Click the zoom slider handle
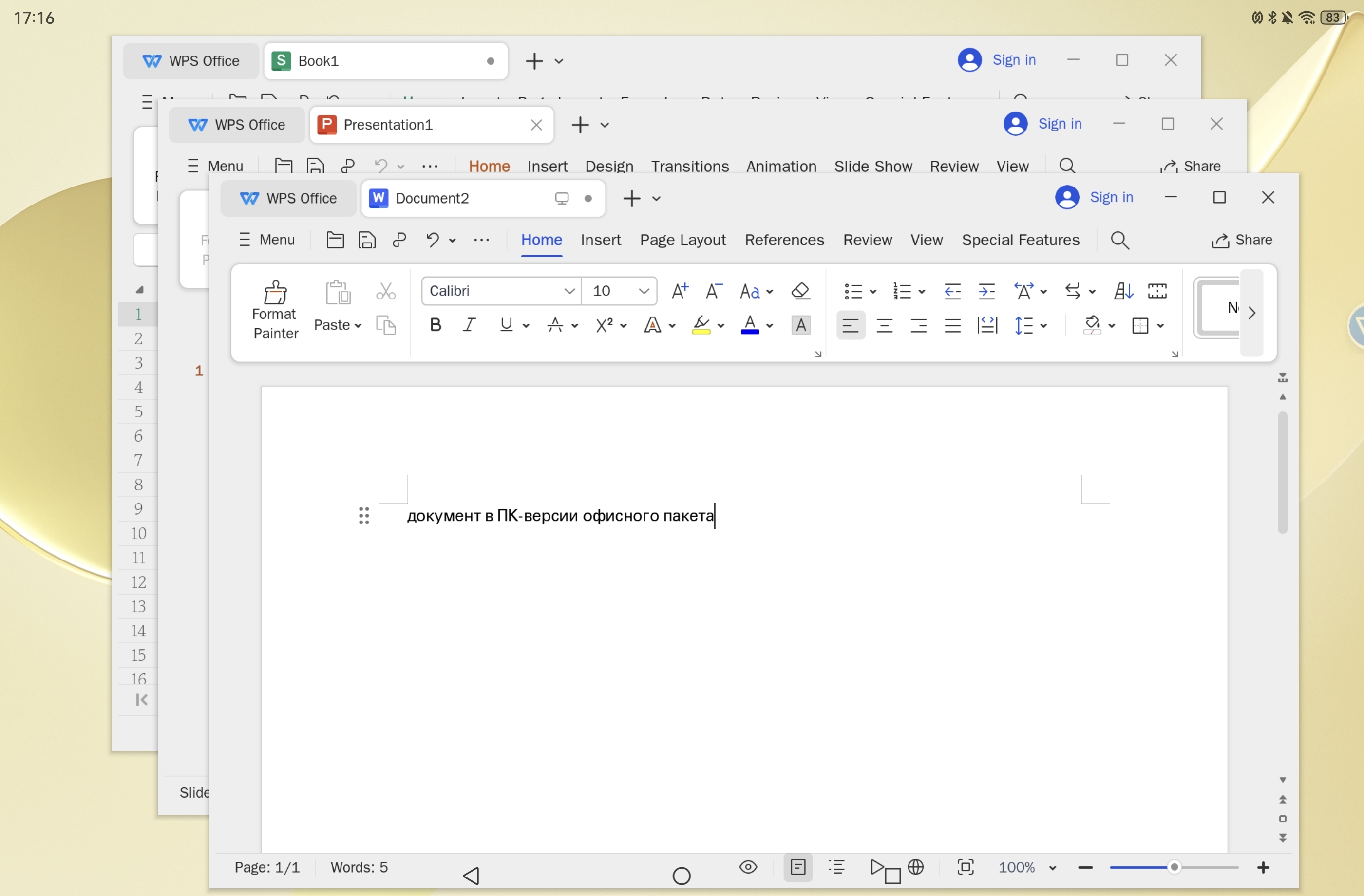This screenshot has width=1364, height=896. coord(1175,867)
